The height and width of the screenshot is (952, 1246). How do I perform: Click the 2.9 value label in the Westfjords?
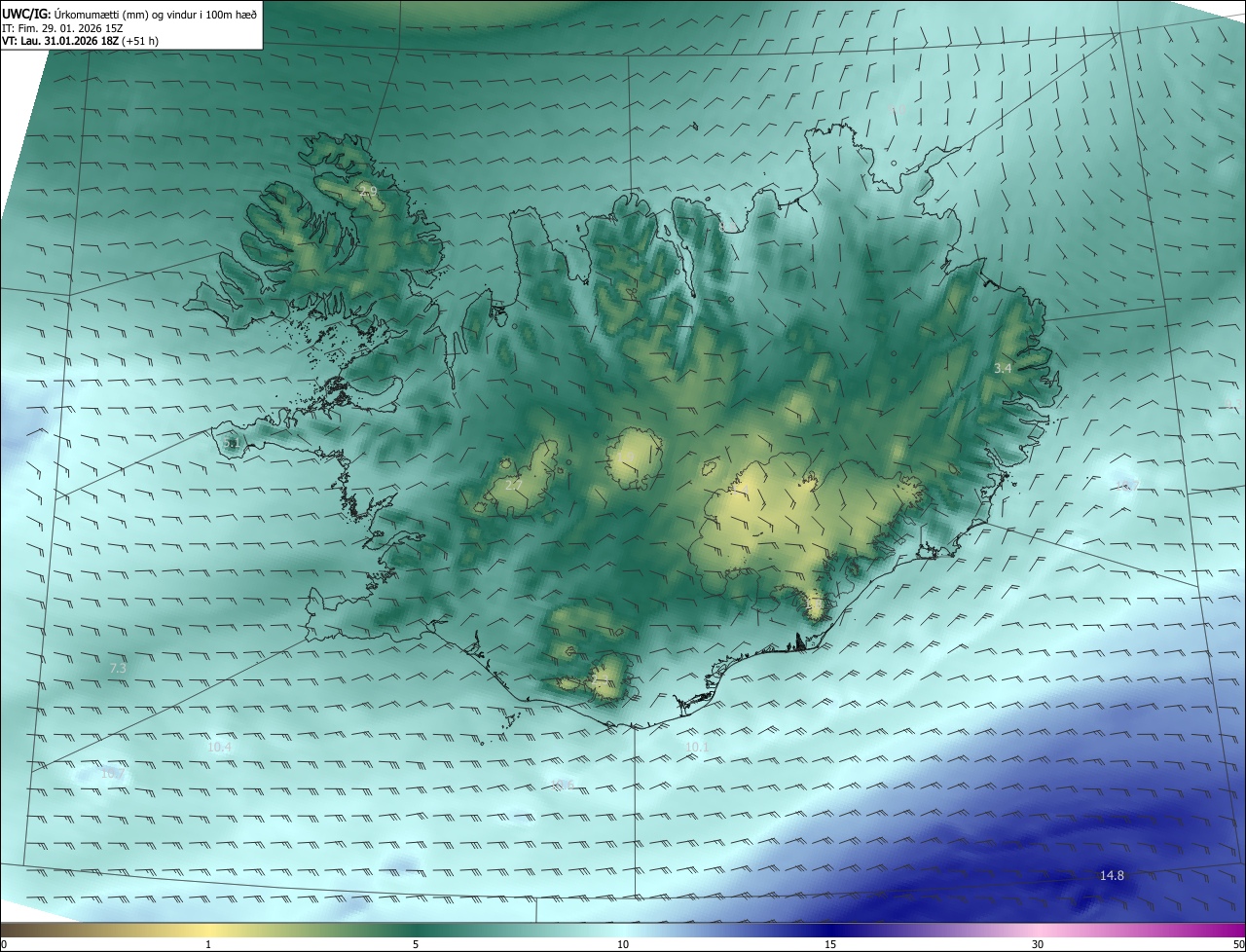(x=368, y=192)
